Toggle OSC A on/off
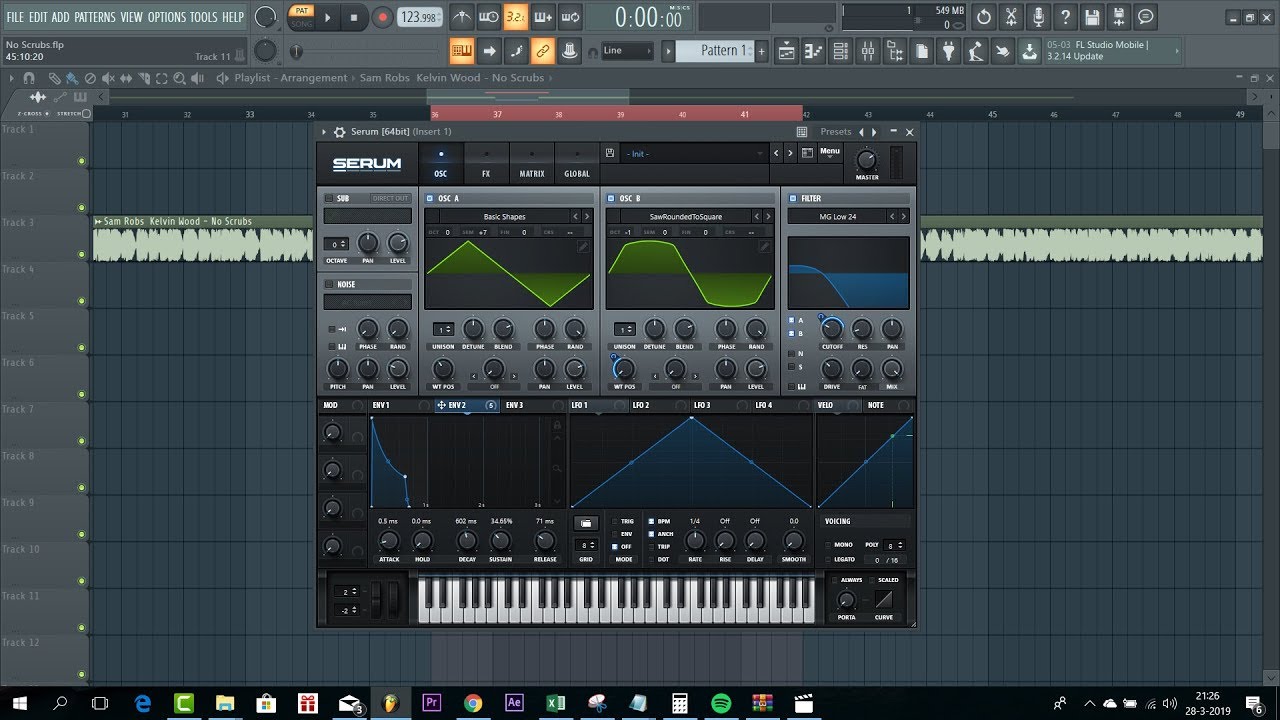The image size is (1280, 720). [429, 198]
